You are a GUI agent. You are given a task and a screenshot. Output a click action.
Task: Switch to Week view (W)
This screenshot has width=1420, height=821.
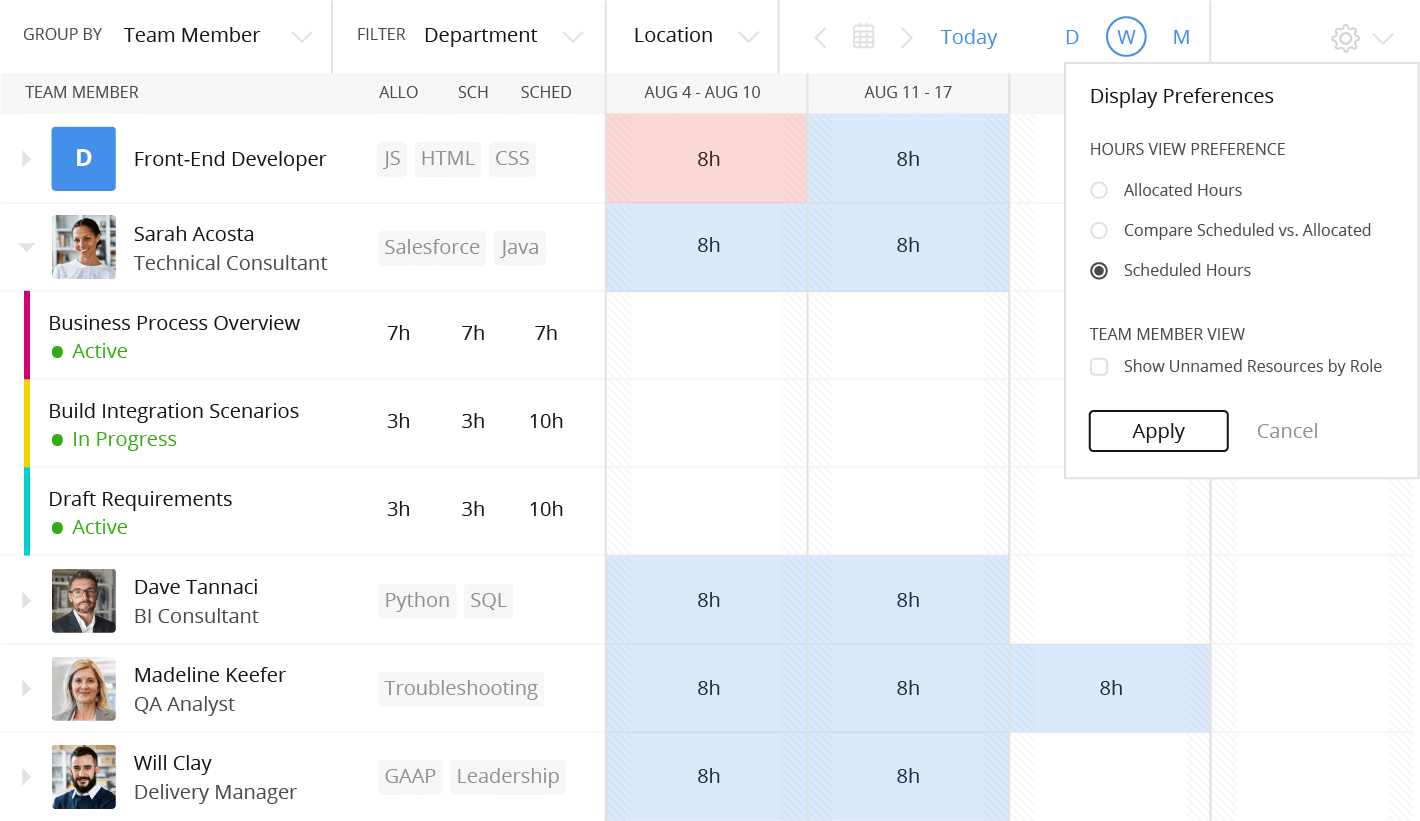pyautogui.click(x=1126, y=37)
